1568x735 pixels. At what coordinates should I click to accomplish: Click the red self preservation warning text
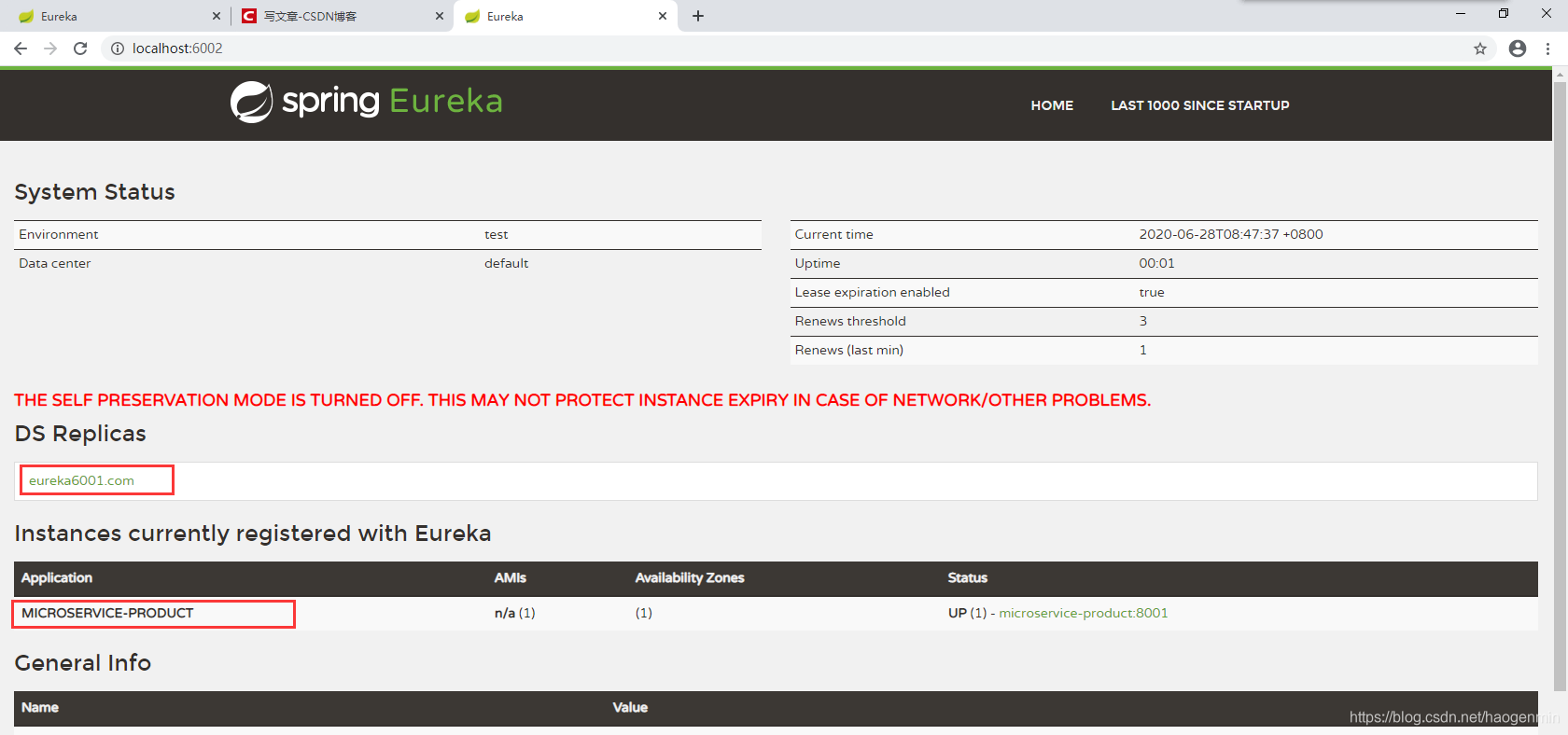(x=582, y=400)
